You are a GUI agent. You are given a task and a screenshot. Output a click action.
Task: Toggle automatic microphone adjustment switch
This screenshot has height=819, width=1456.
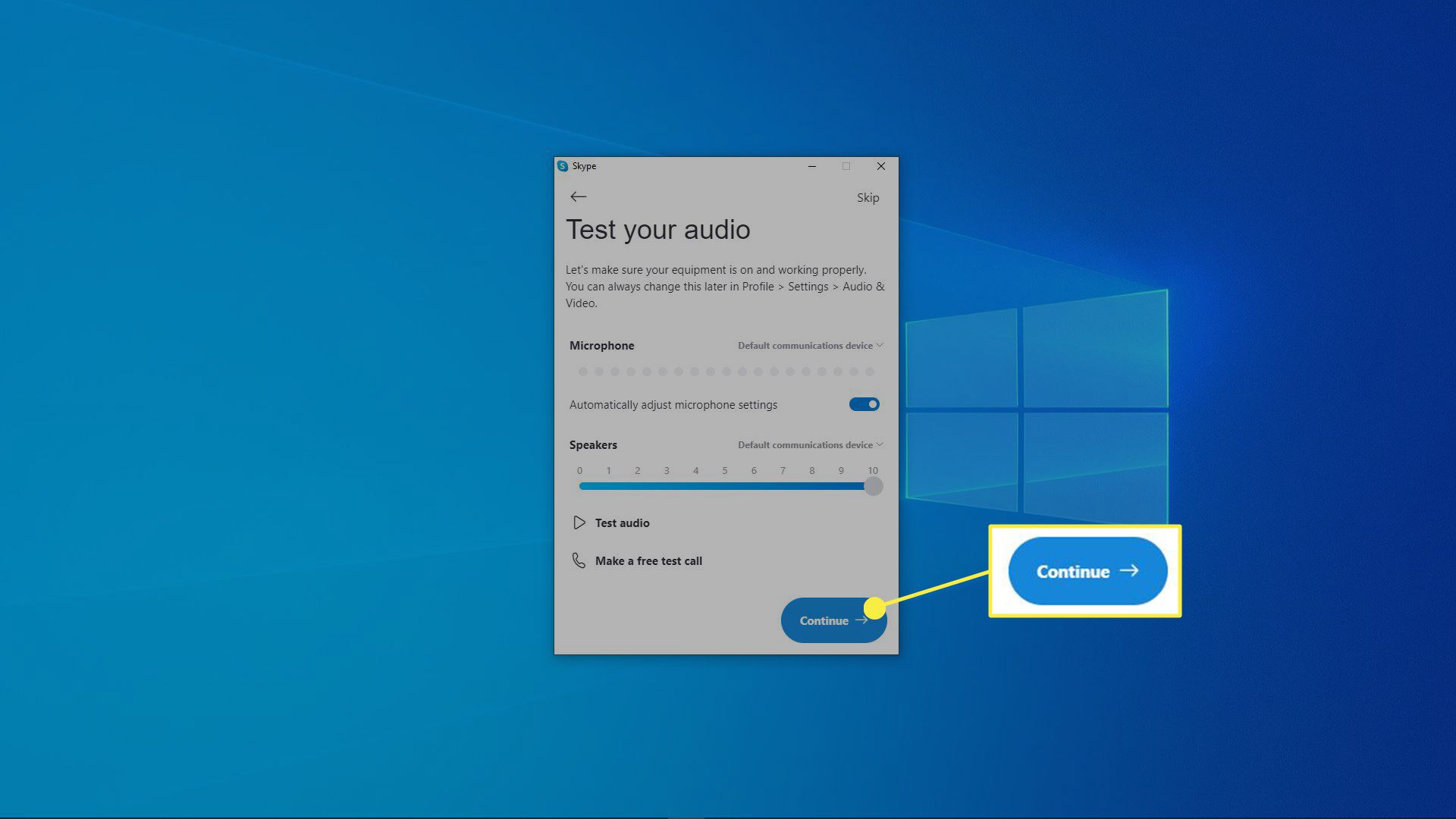(864, 404)
